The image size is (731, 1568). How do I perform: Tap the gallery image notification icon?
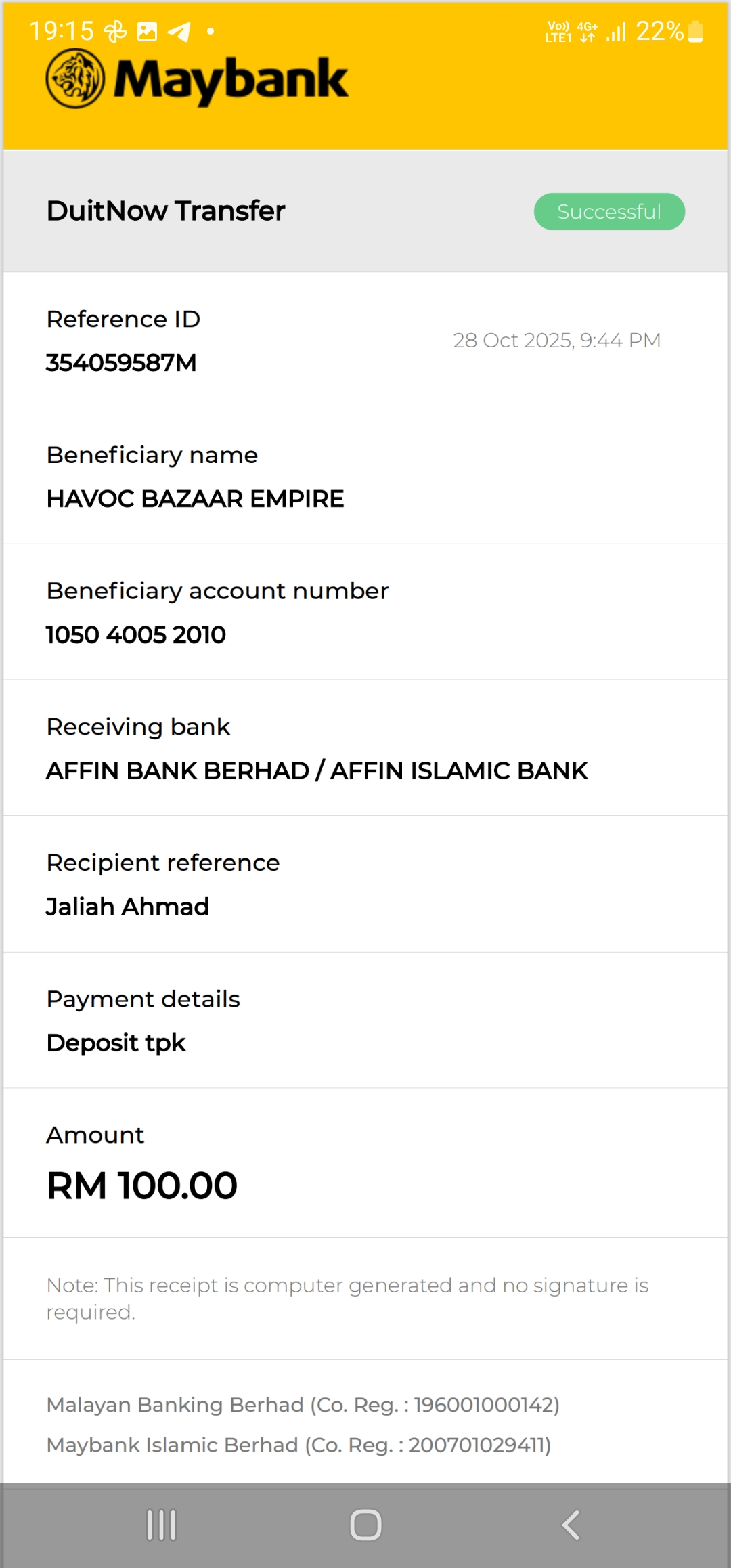point(147,32)
